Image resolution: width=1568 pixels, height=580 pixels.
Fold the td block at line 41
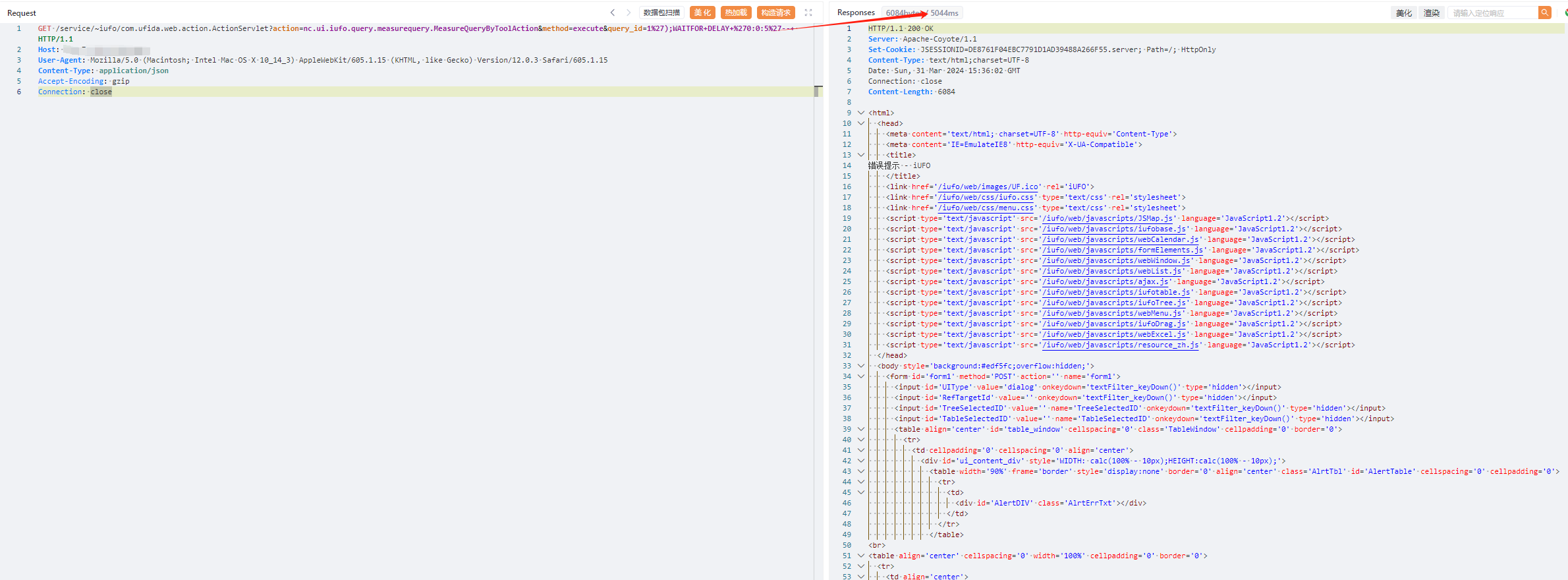pyautogui.click(x=860, y=450)
